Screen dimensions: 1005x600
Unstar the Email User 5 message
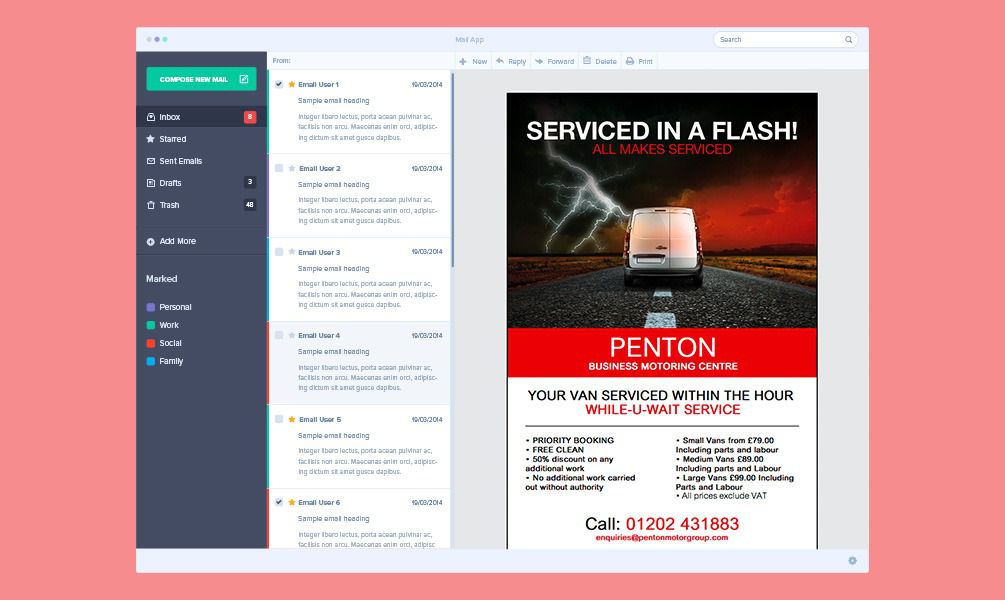[x=292, y=419]
